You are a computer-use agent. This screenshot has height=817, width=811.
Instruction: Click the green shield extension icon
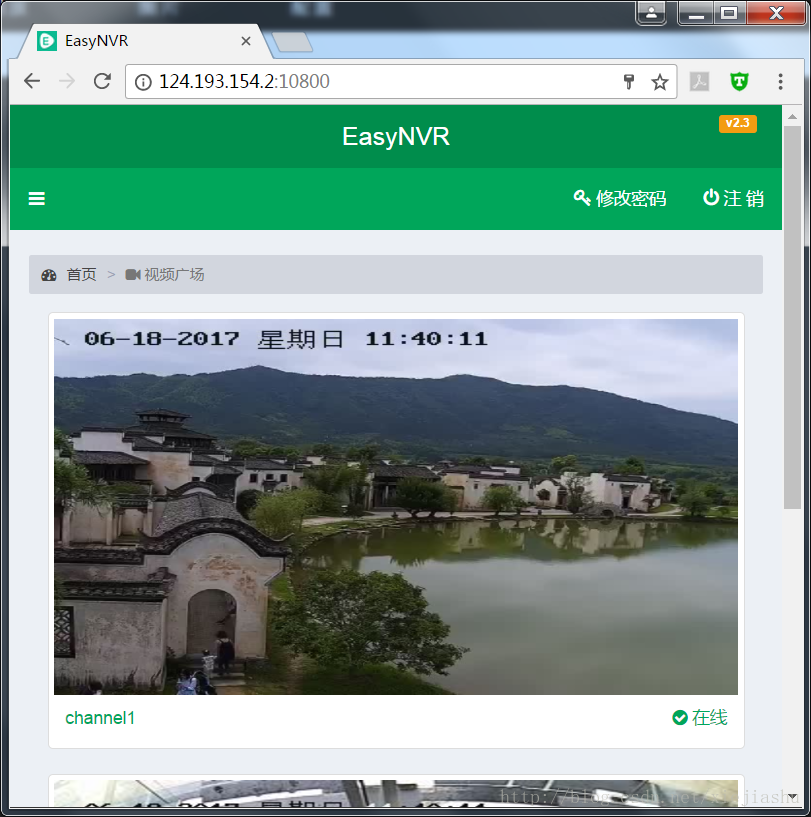[739, 82]
